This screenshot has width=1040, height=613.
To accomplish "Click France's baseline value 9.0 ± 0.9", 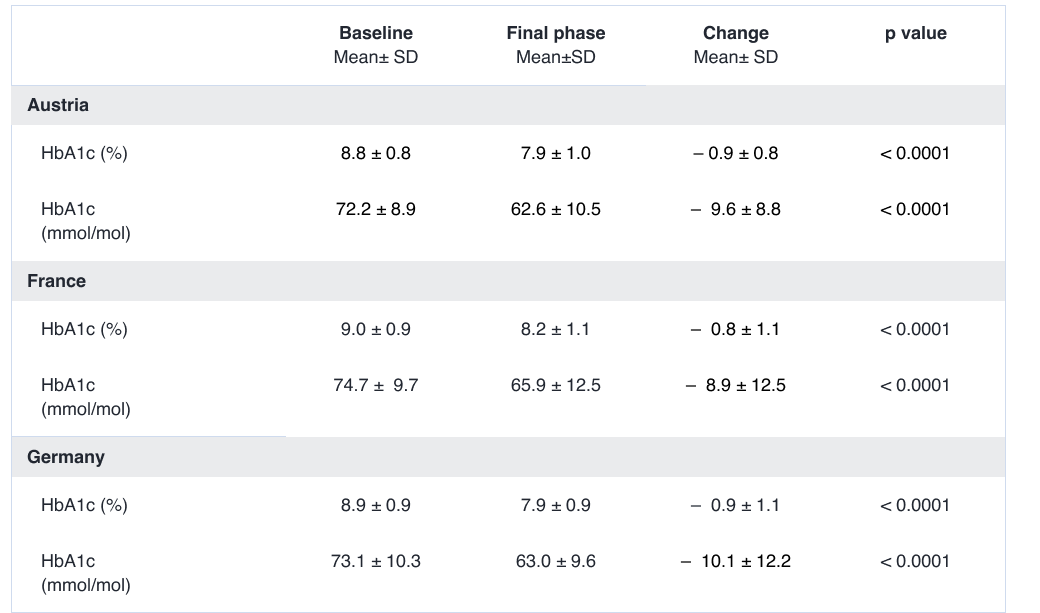I will coord(375,329).
